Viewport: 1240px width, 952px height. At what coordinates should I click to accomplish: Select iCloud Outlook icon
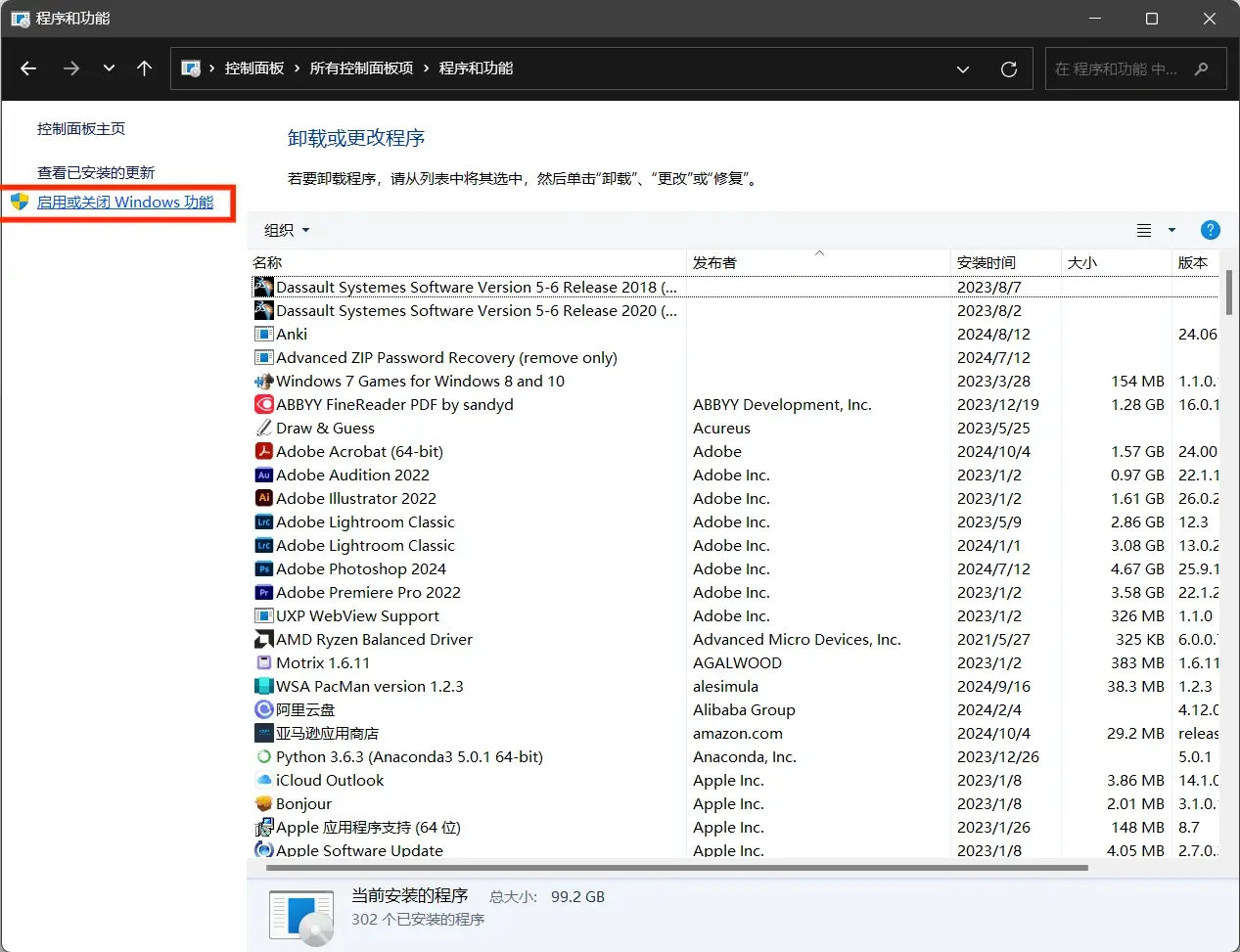pyautogui.click(x=263, y=780)
